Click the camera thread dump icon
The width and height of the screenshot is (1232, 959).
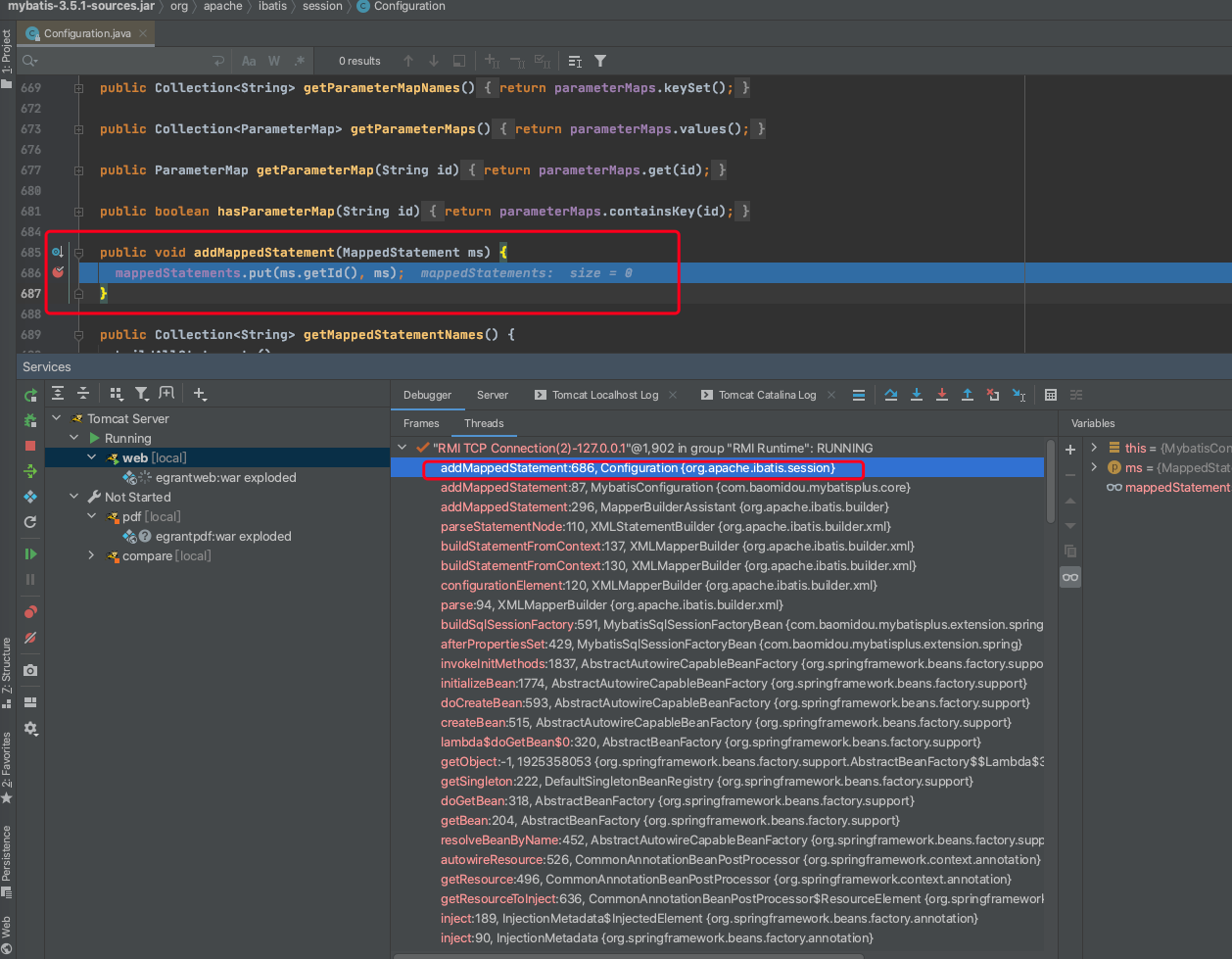click(x=30, y=670)
